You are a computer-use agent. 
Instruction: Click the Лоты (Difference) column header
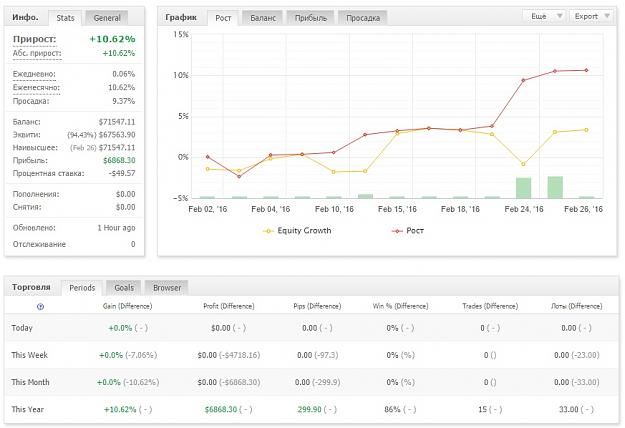click(577, 306)
